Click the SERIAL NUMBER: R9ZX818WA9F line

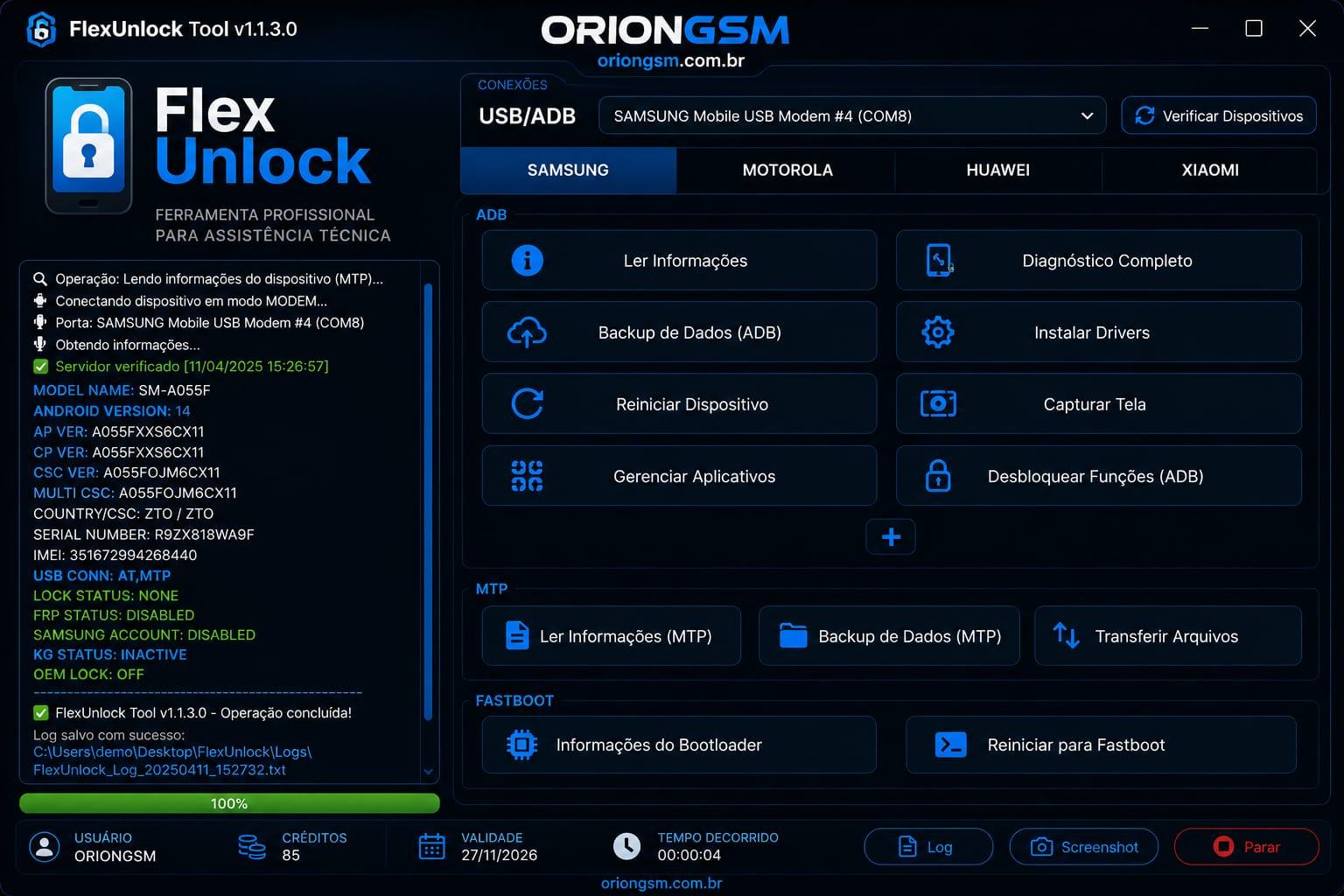point(143,534)
